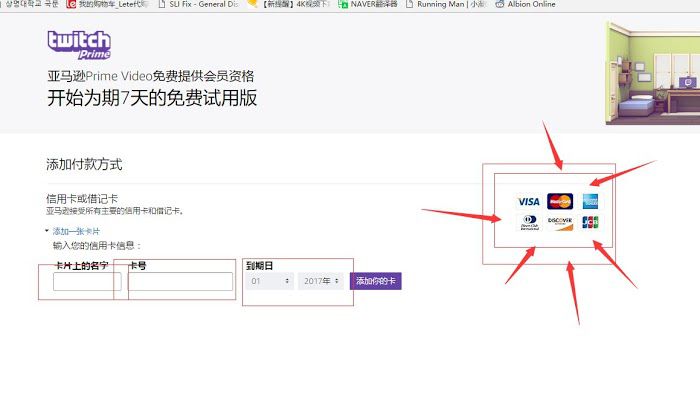This screenshot has width=700, height=404.
Task: Click the JCB card icon
Action: (590, 222)
